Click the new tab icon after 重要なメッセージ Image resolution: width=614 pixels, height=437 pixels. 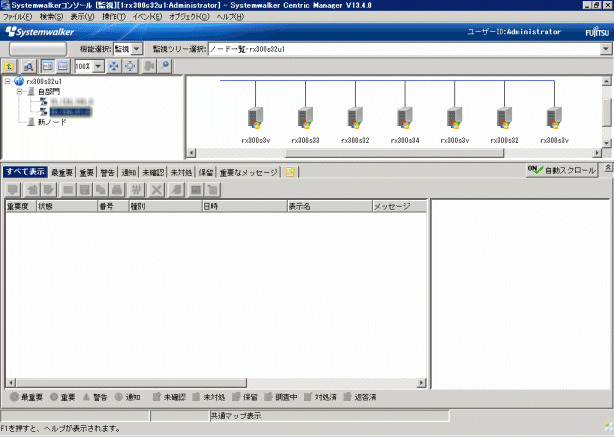[290, 172]
